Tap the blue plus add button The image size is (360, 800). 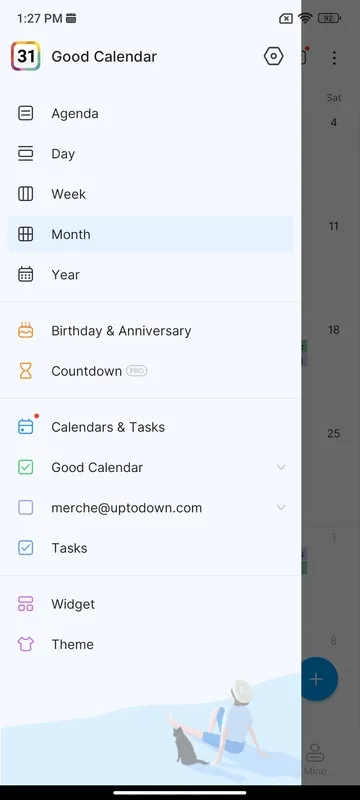[319, 679]
